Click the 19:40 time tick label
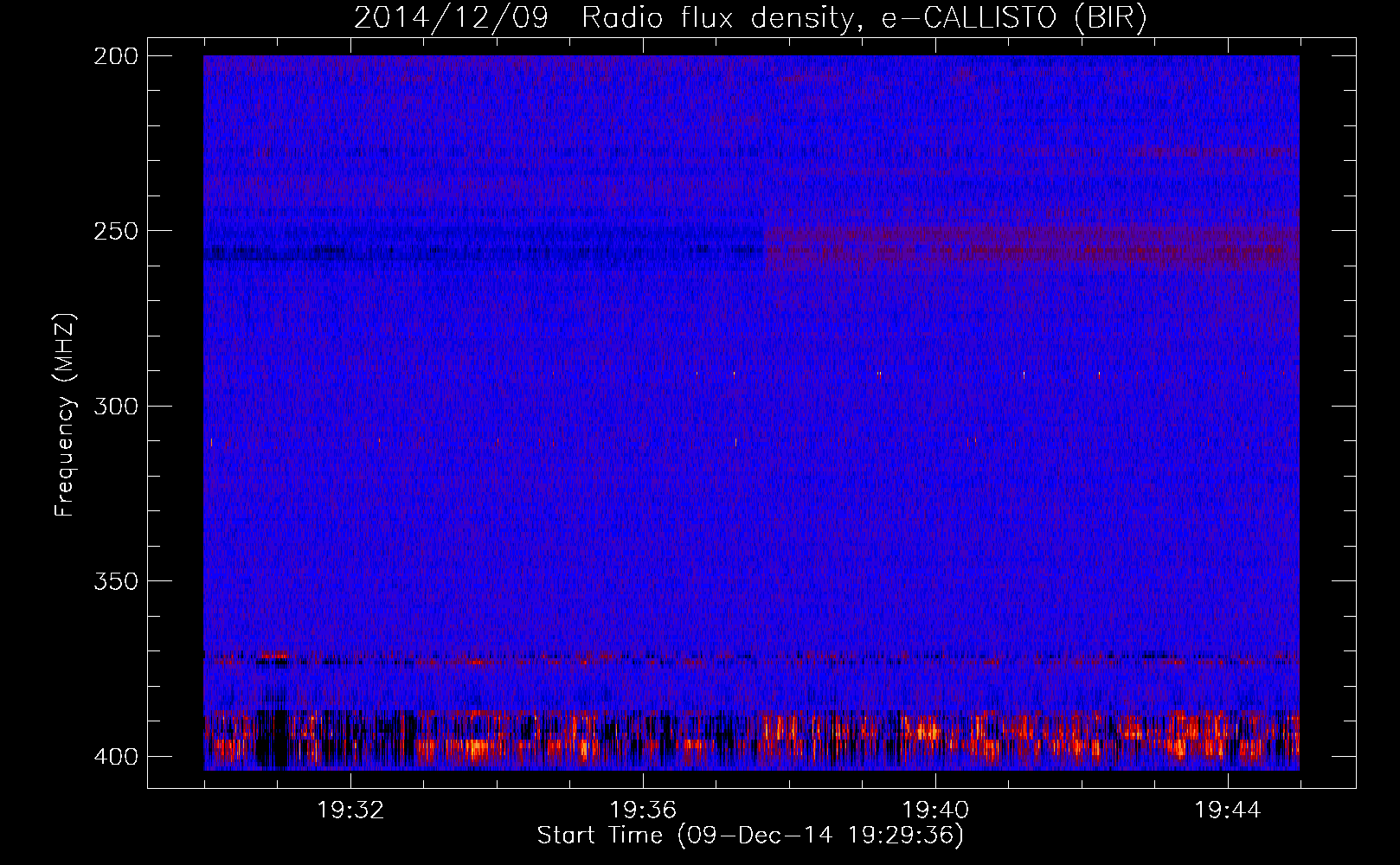The height and width of the screenshot is (865, 1400). [x=935, y=811]
